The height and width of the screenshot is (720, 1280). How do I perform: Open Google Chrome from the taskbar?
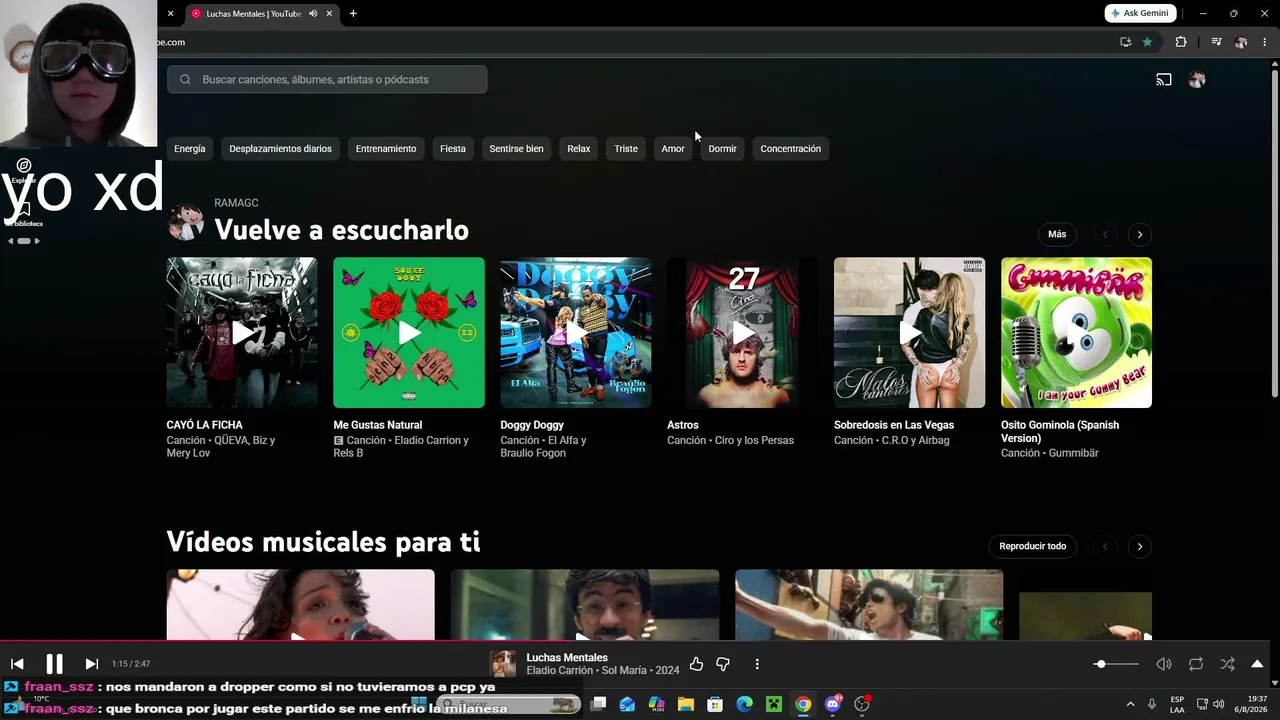coord(803,704)
